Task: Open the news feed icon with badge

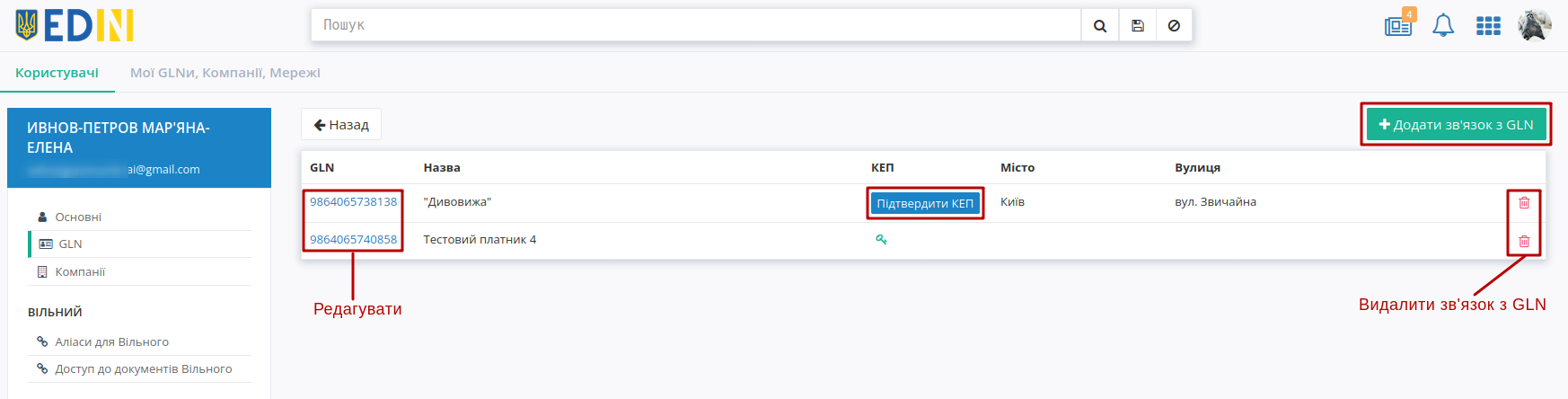Action: point(1399,25)
